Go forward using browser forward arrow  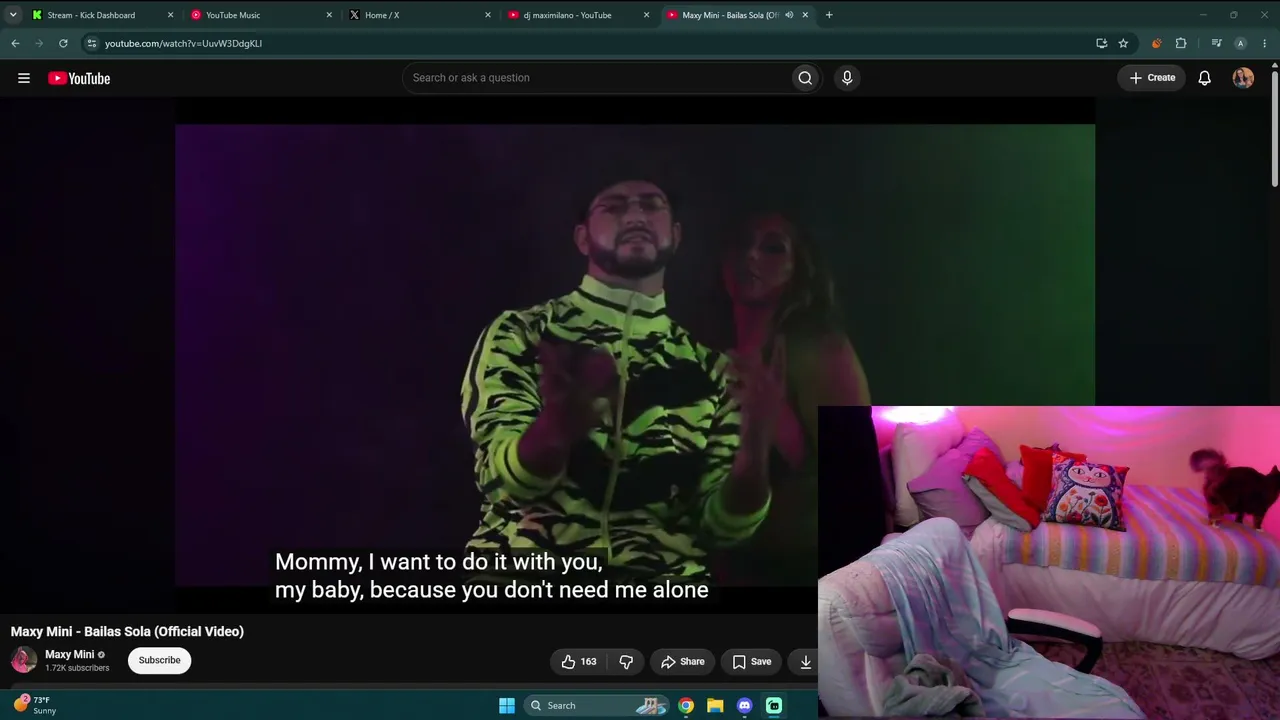[39, 43]
